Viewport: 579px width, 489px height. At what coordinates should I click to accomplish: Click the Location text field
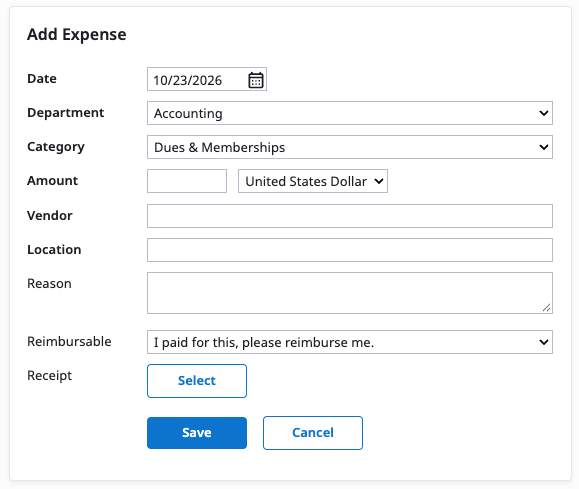[x=350, y=250]
